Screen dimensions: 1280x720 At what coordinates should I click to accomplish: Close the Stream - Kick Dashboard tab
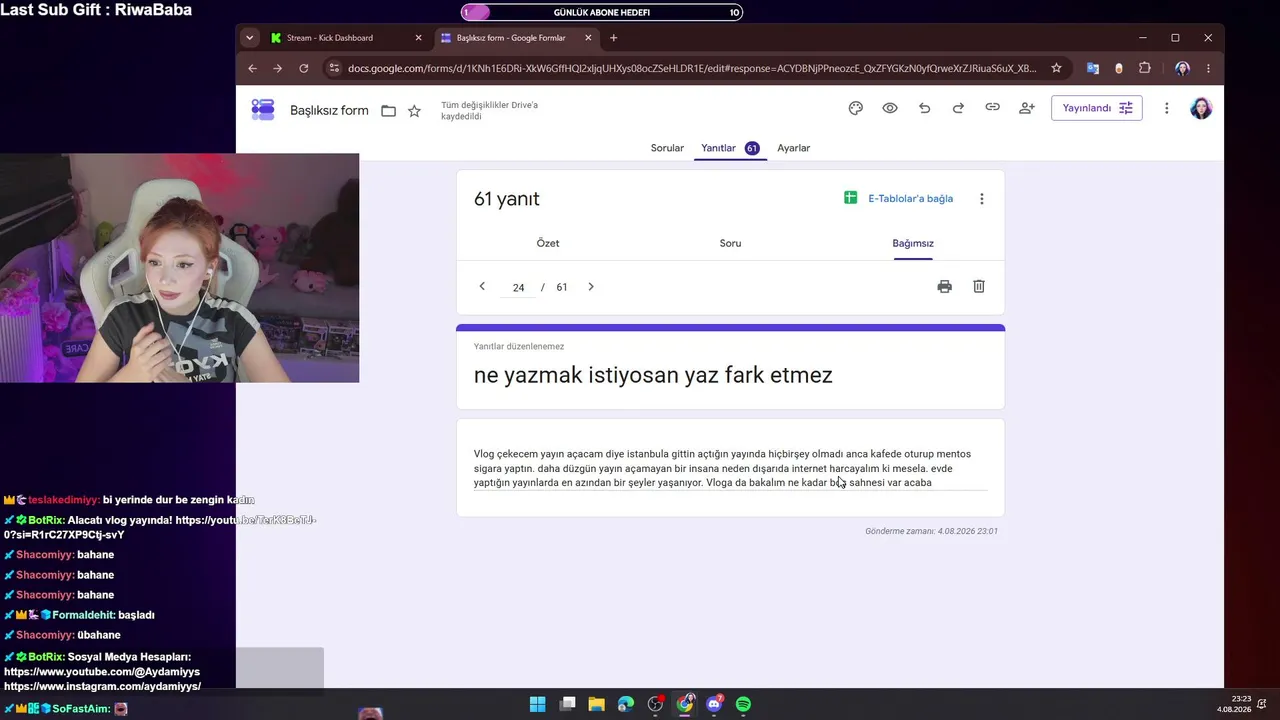pos(418,38)
